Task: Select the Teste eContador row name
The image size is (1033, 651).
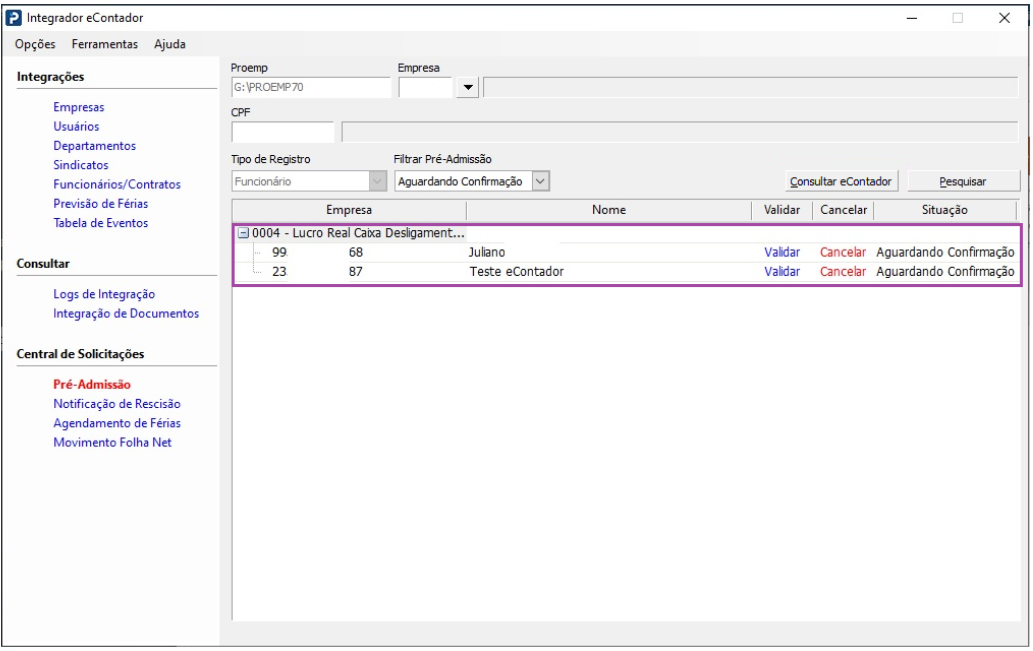Action: tap(516, 271)
